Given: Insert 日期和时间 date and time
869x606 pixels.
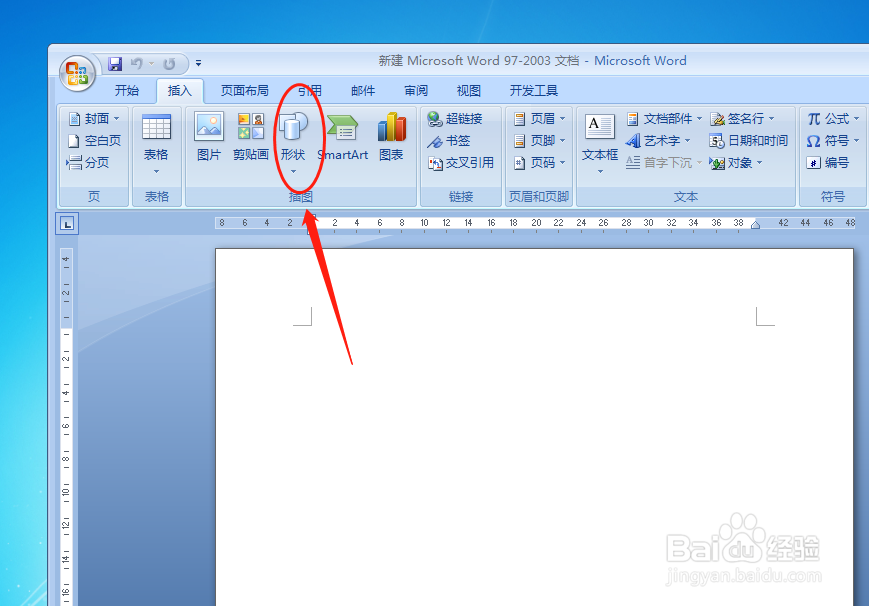Looking at the screenshot, I should click(x=748, y=141).
